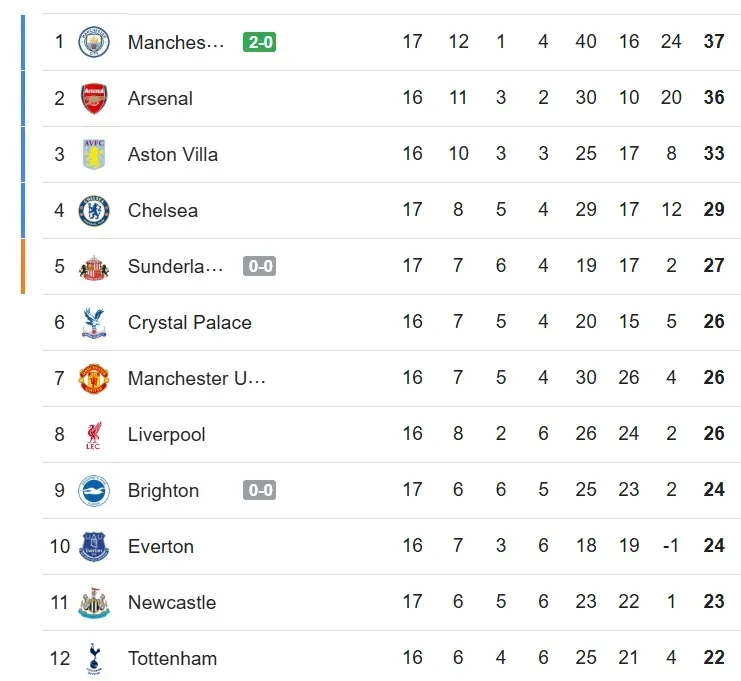
Task: Click the Newcastle club crest
Action: pyautogui.click(x=94, y=602)
